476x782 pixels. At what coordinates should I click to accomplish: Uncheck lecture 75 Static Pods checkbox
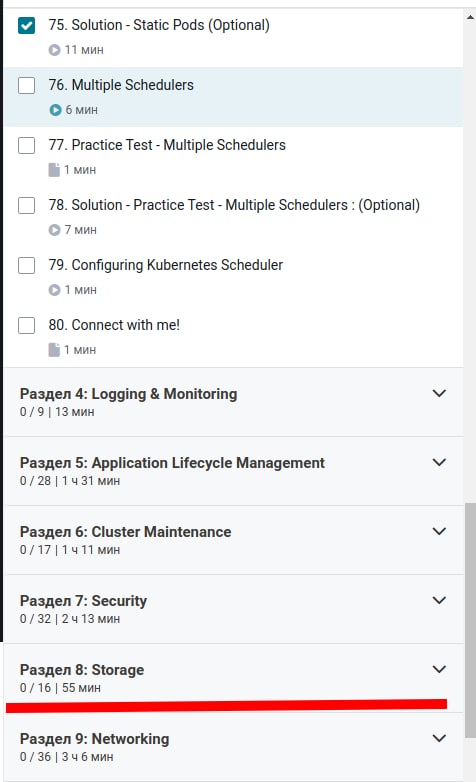tap(26, 25)
